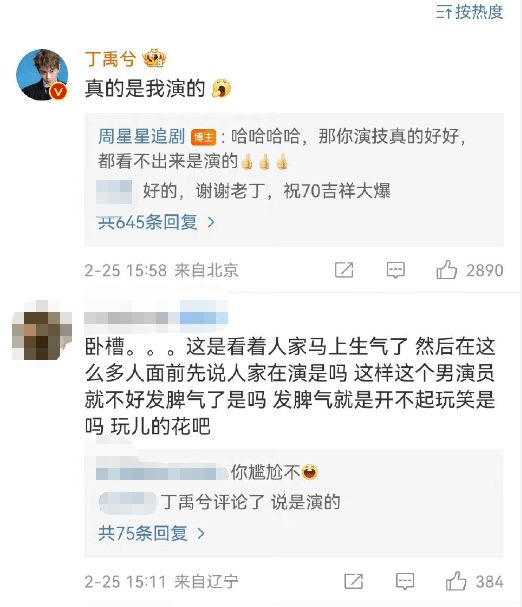The image size is (522, 607).
Task: Open 丁禹兮's profile avatar
Action: click(42, 75)
